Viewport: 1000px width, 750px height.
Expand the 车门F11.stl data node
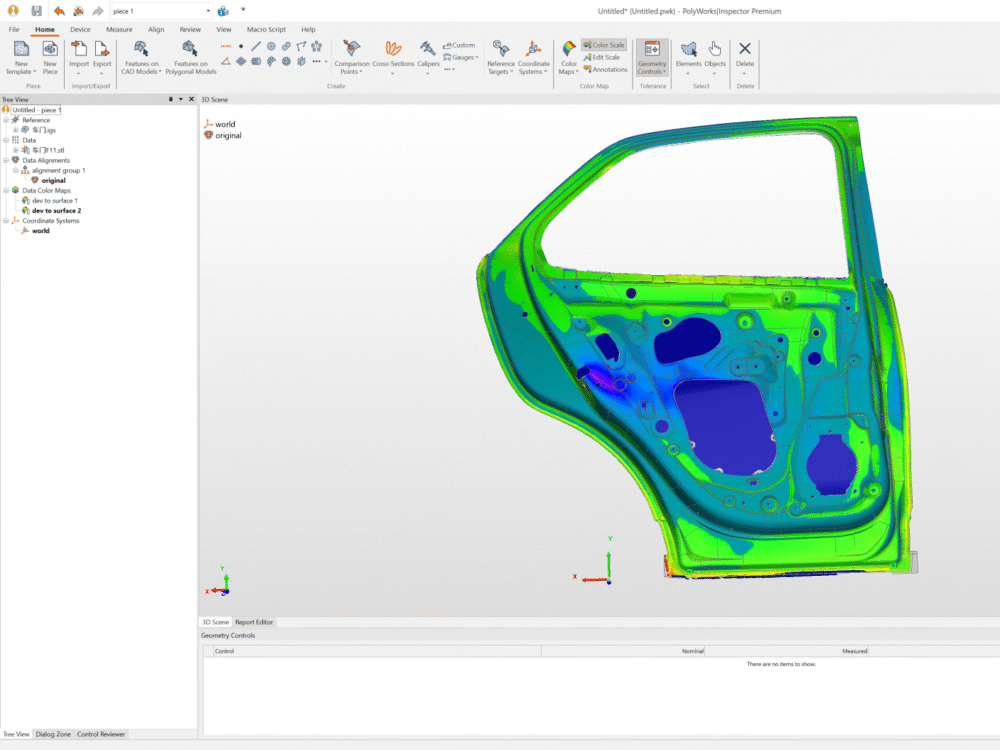15,151
